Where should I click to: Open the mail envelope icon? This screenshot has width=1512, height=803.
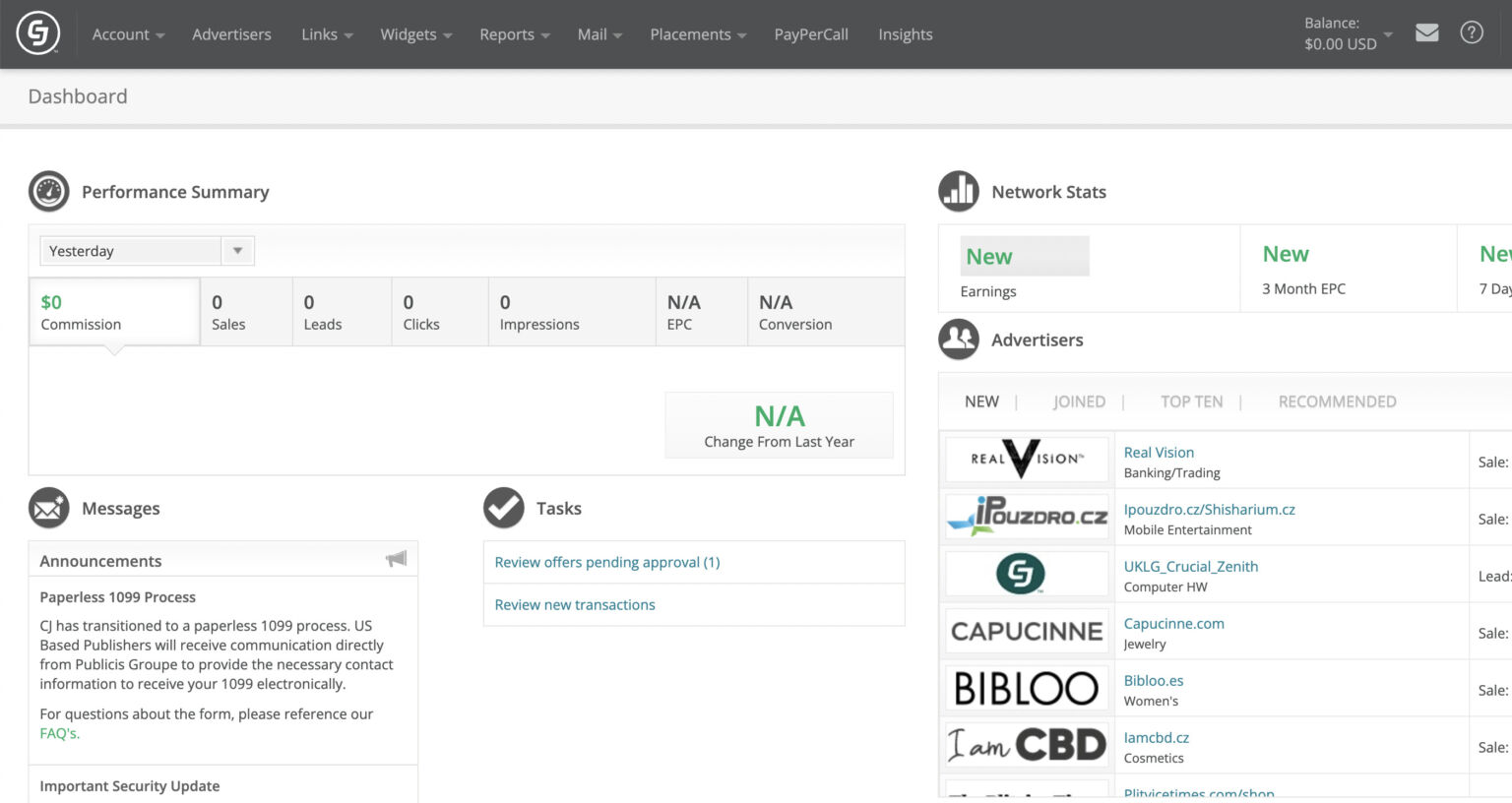pyautogui.click(x=1427, y=32)
